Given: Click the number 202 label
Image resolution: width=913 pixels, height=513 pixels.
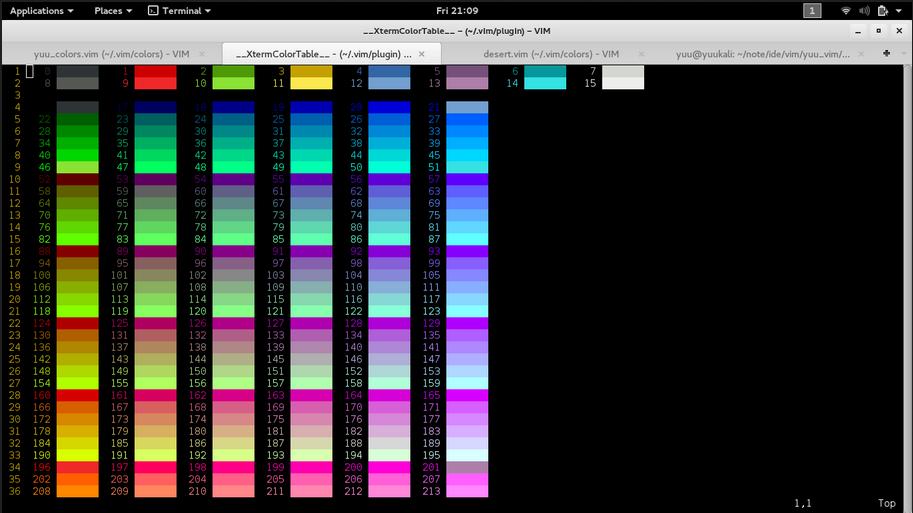Looking at the screenshot, I should pos(41,479).
